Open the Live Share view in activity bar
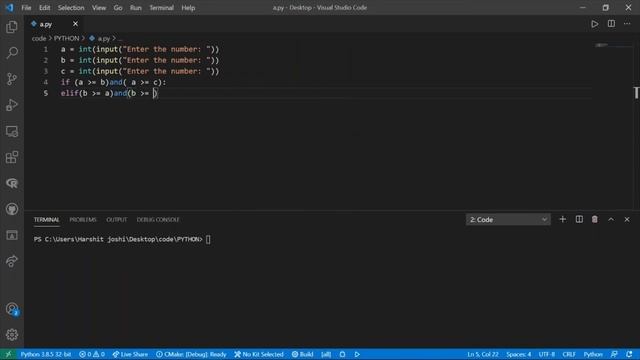640x360 pixels. point(12,261)
